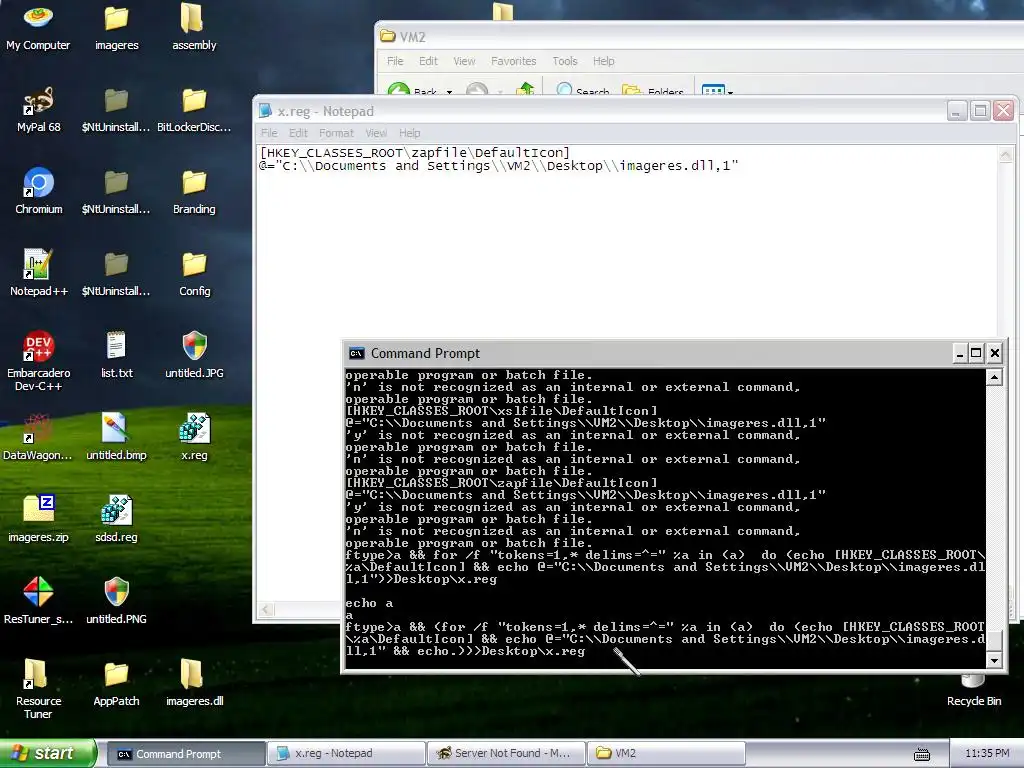
Task: Open Notepad Edit menu
Action: point(298,133)
